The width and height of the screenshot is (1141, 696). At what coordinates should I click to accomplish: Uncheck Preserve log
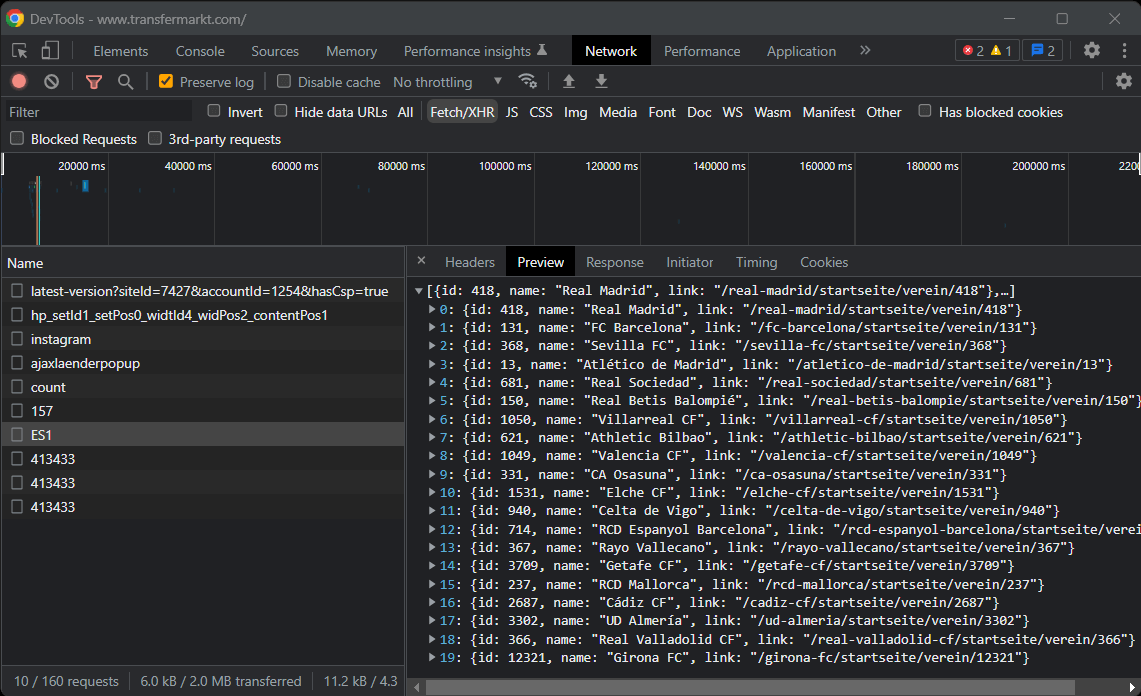pos(166,81)
